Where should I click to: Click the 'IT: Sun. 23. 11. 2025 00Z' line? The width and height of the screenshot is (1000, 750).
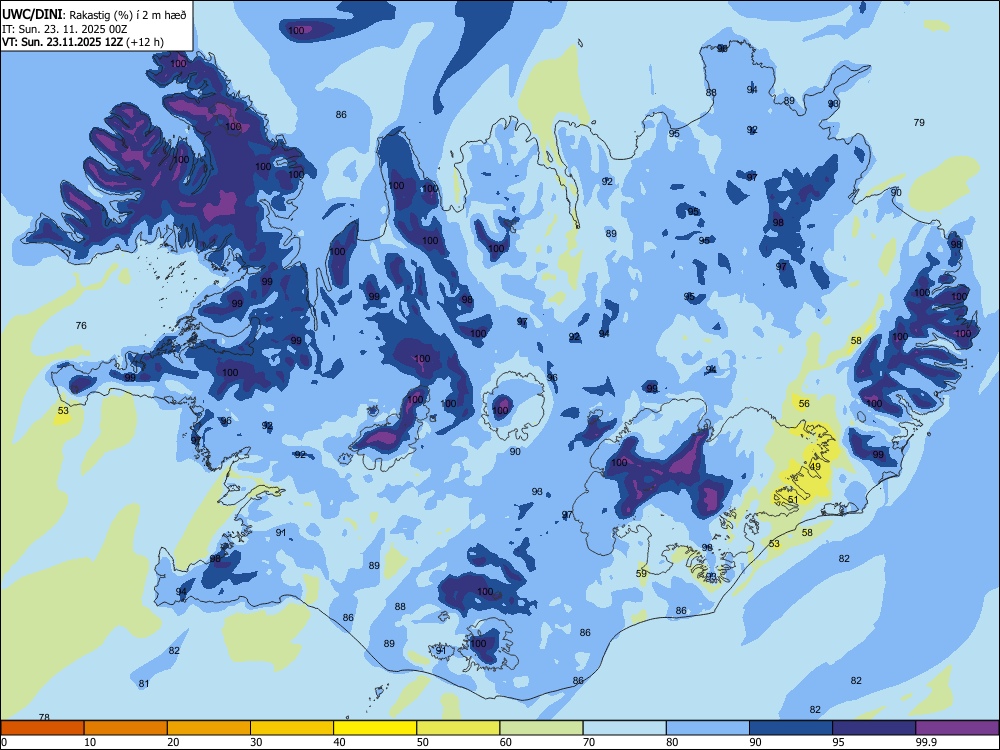(64, 29)
